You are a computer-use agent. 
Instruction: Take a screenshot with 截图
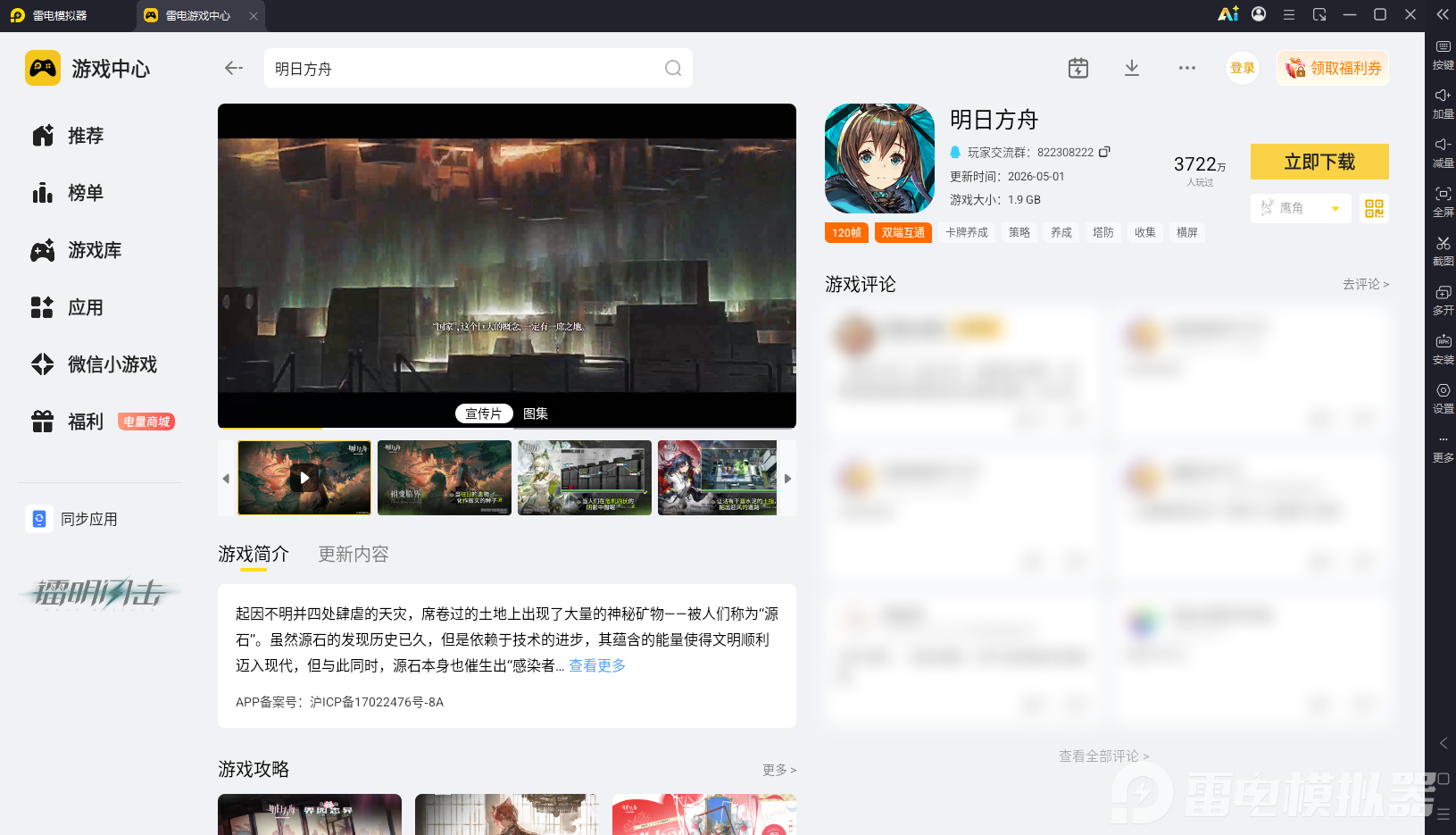pos(1443,251)
